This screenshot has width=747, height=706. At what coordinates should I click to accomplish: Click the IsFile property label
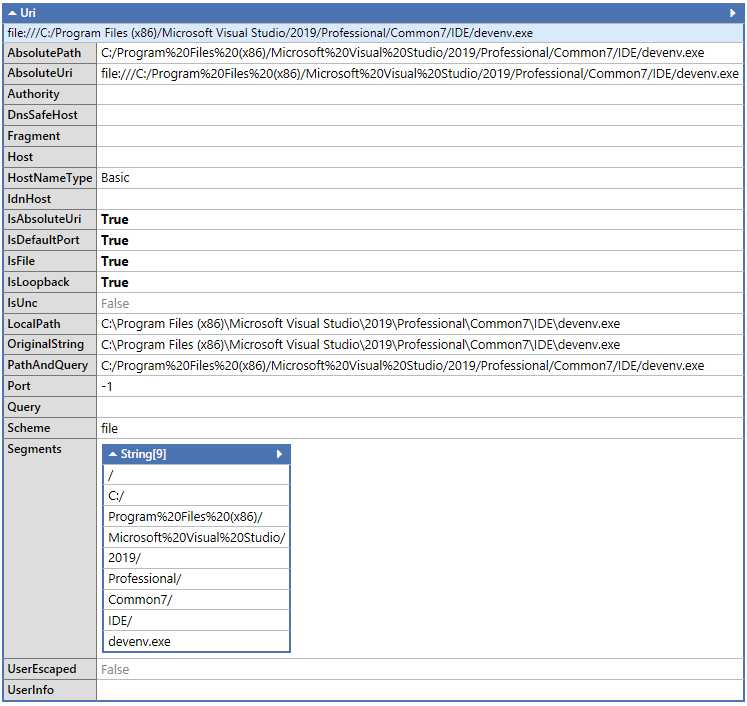(21, 261)
